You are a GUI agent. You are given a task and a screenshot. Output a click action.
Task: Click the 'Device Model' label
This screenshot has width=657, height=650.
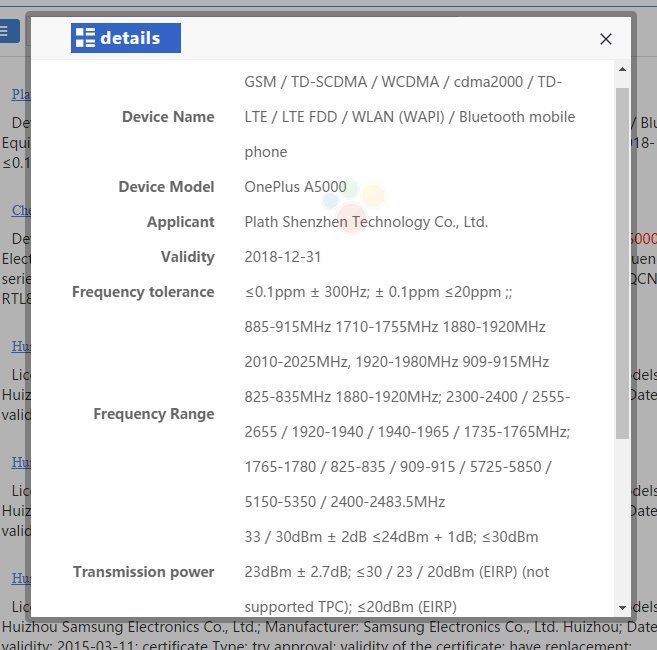click(x=166, y=187)
